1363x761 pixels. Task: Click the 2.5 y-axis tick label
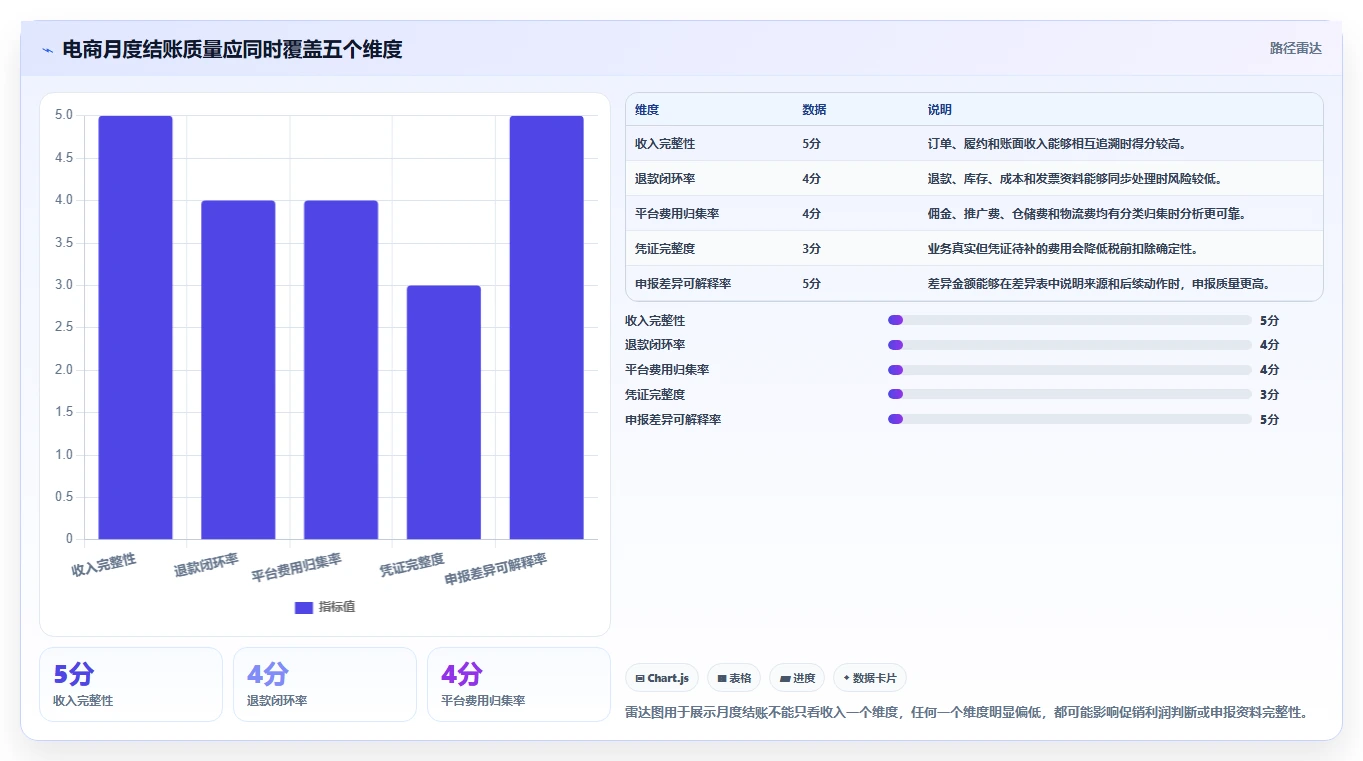pyautogui.click(x=64, y=327)
